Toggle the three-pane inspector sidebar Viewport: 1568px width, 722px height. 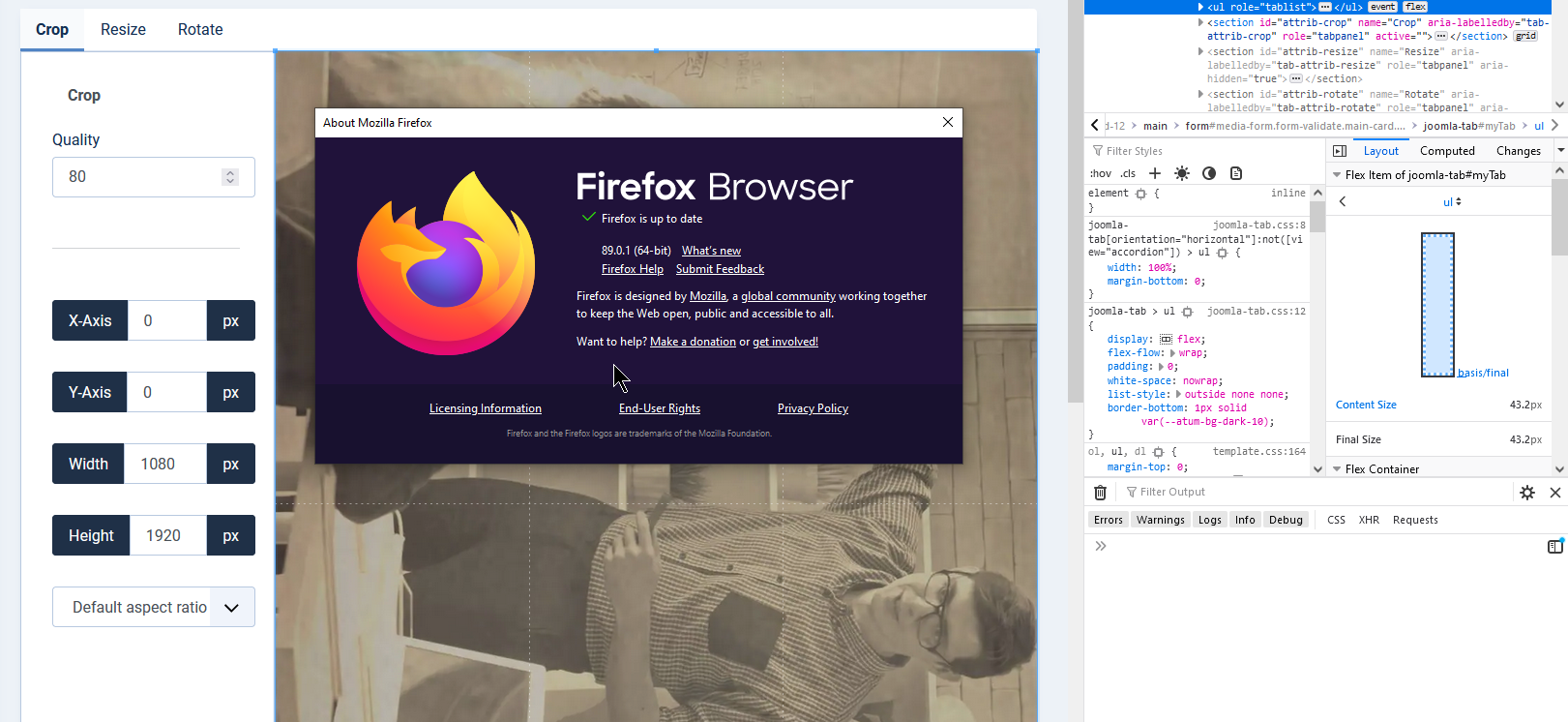1340,151
